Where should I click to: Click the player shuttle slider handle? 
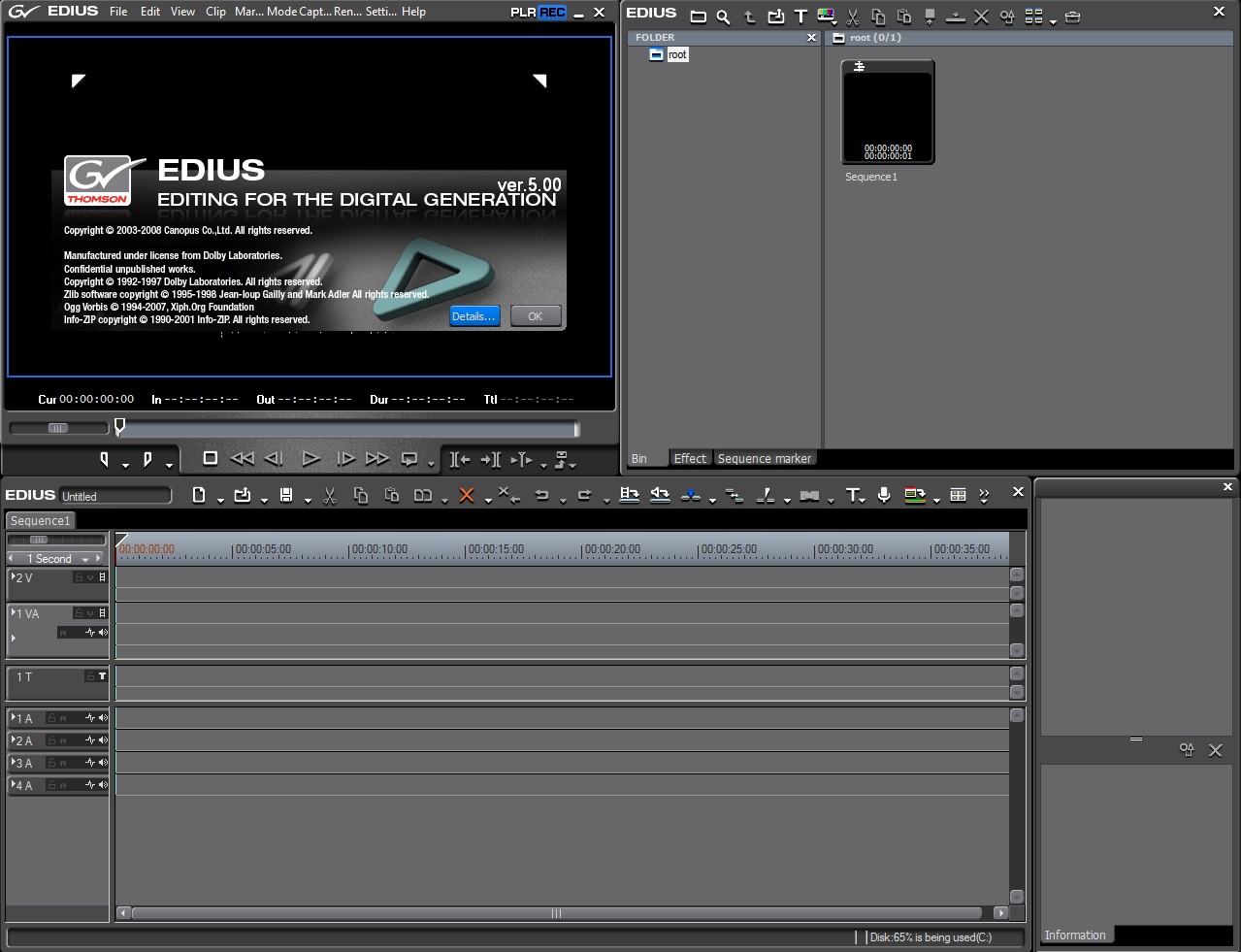pos(58,428)
